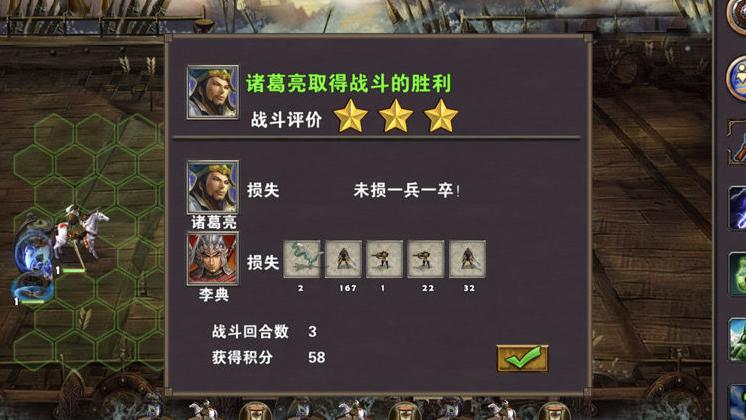746x420 pixels.
Task: Select the lightning spell icon in side panel
Action: pos(738,208)
